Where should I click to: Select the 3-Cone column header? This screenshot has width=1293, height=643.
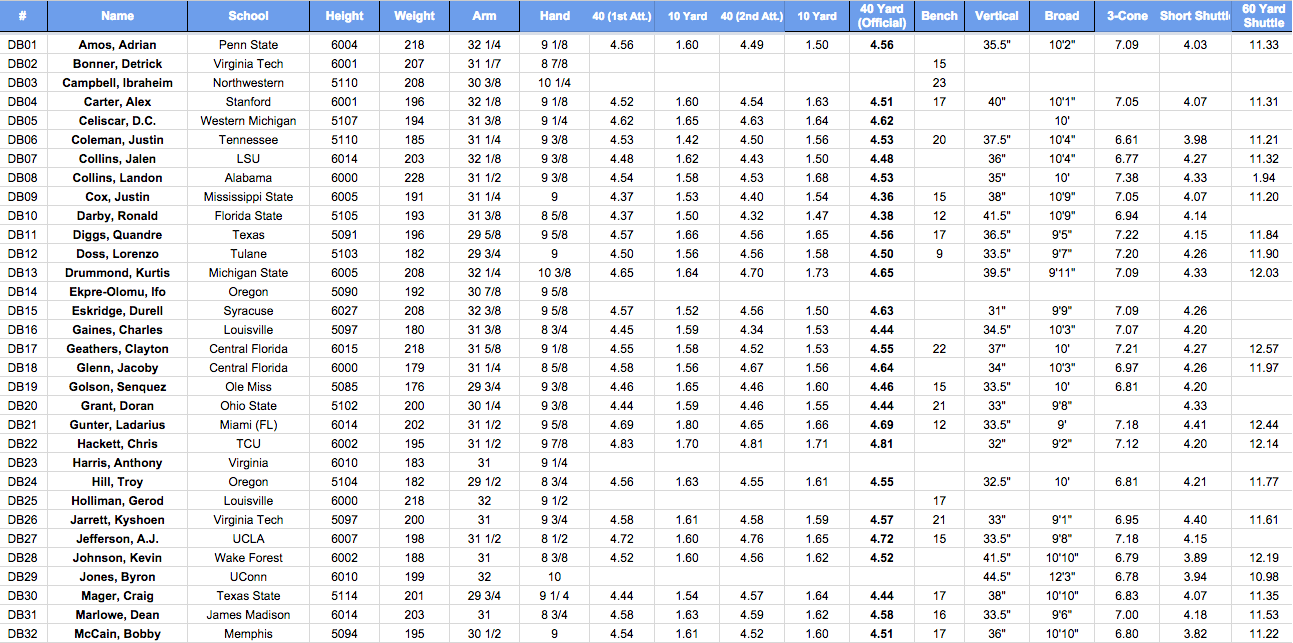1126,16
